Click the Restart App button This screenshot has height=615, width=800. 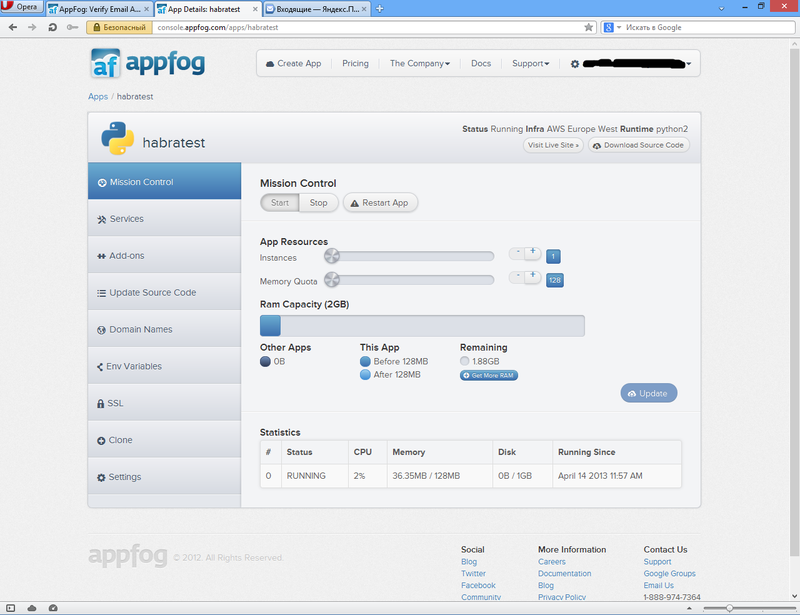380,203
